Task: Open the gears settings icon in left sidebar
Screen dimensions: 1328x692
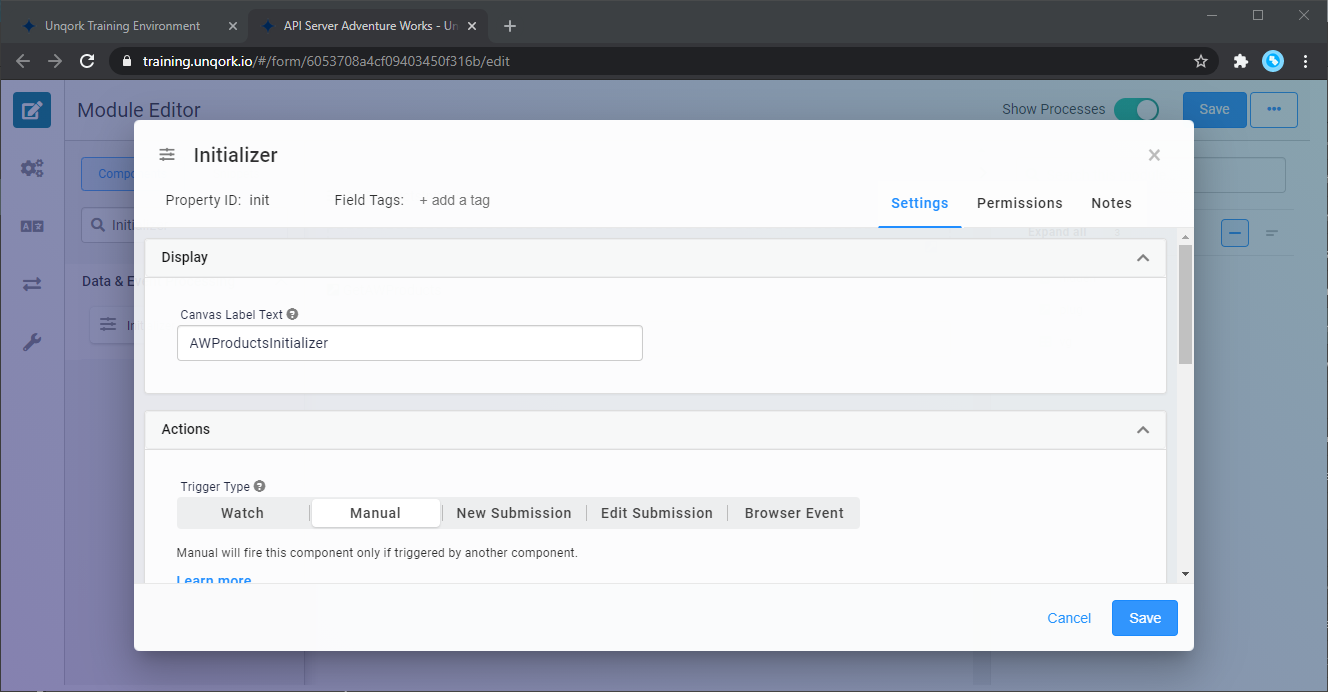Action: [32, 168]
